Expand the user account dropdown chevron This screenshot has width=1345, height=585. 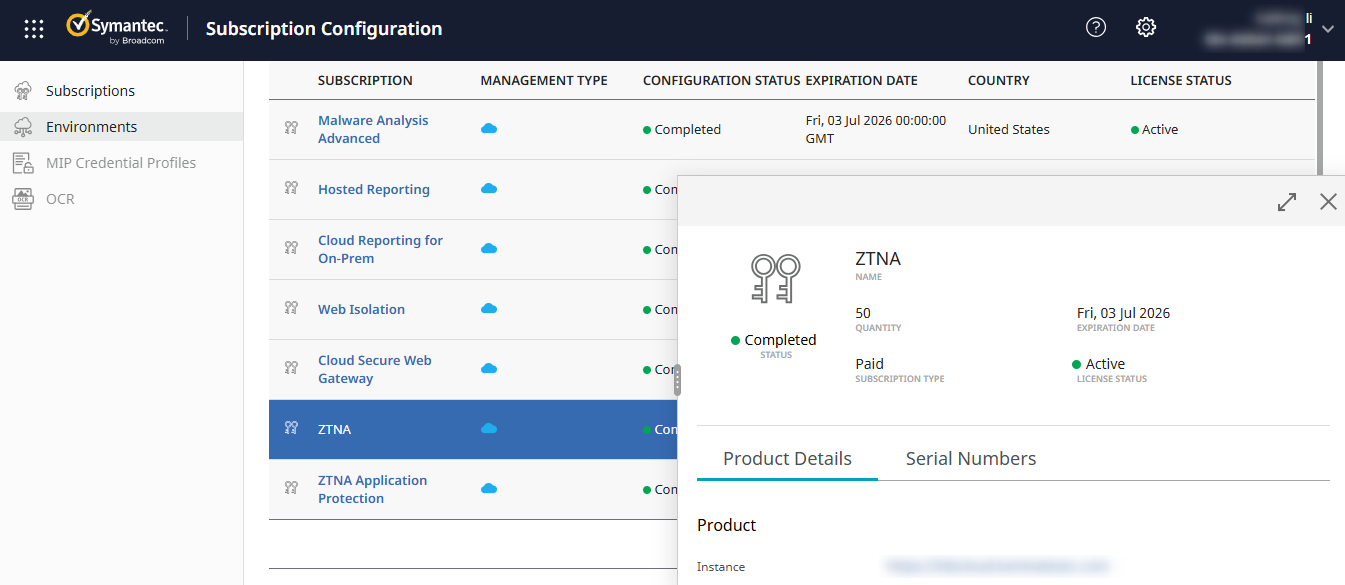pos(1328,29)
